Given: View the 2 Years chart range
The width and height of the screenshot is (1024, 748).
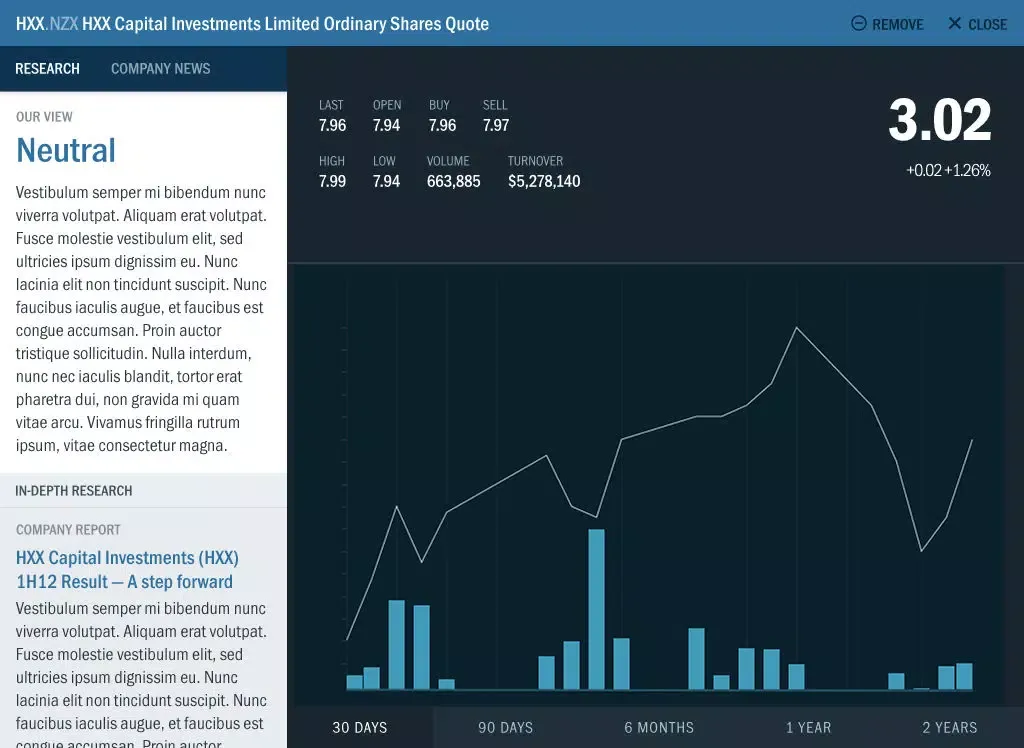Looking at the screenshot, I should (949, 727).
